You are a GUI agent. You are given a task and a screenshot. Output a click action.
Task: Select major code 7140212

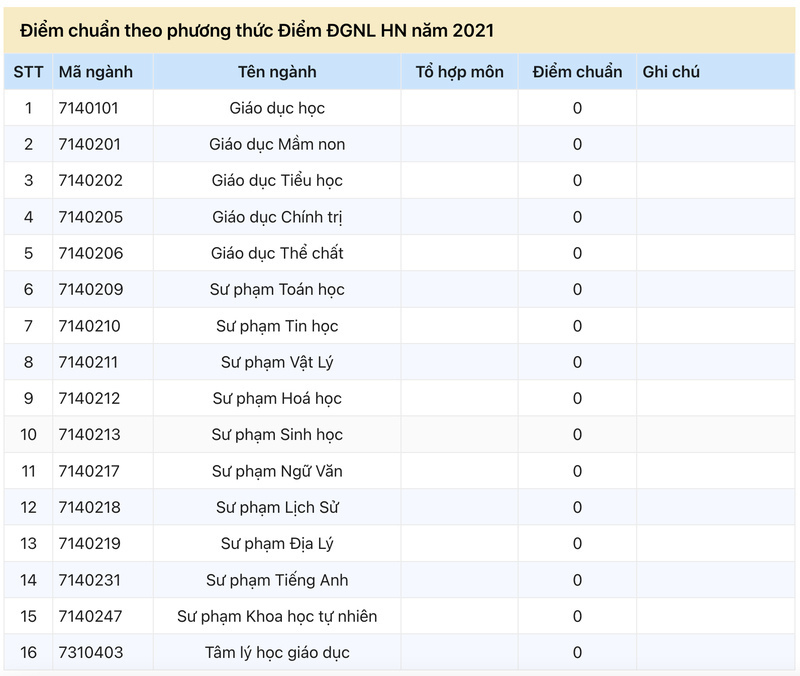point(89,398)
